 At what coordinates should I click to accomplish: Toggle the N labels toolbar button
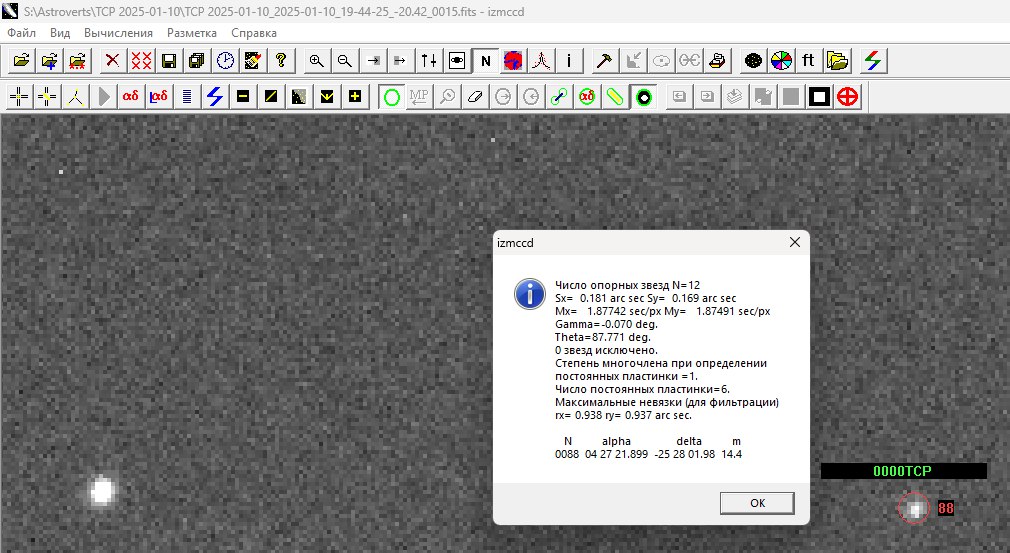[x=485, y=61]
